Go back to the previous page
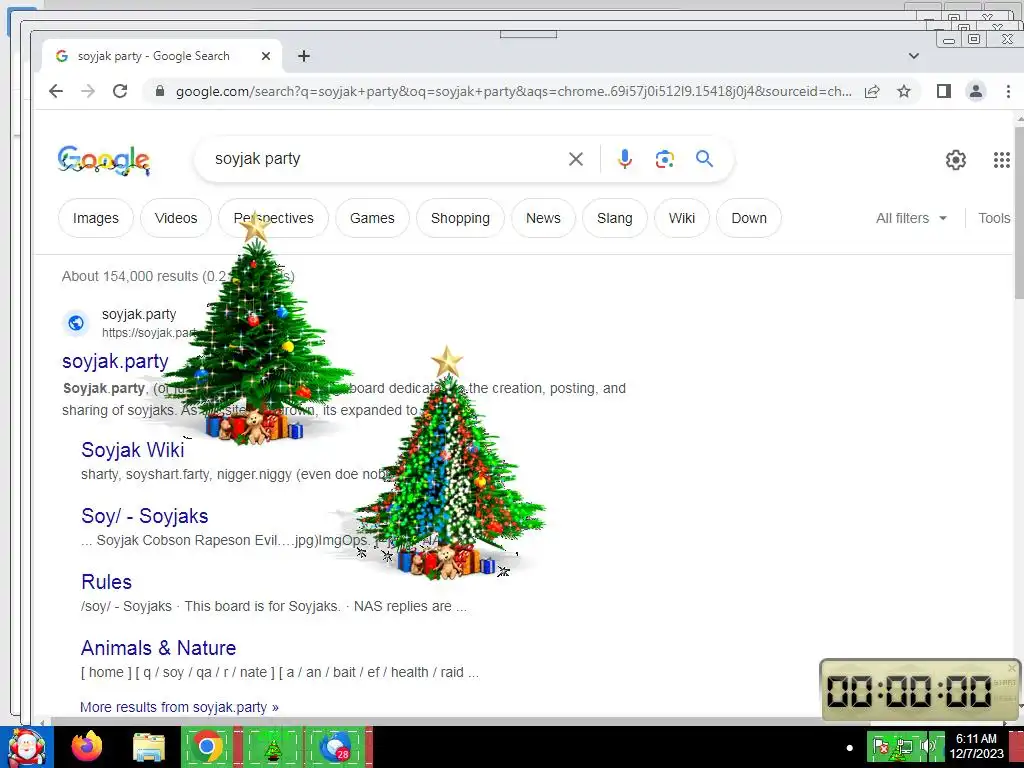 point(56,91)
